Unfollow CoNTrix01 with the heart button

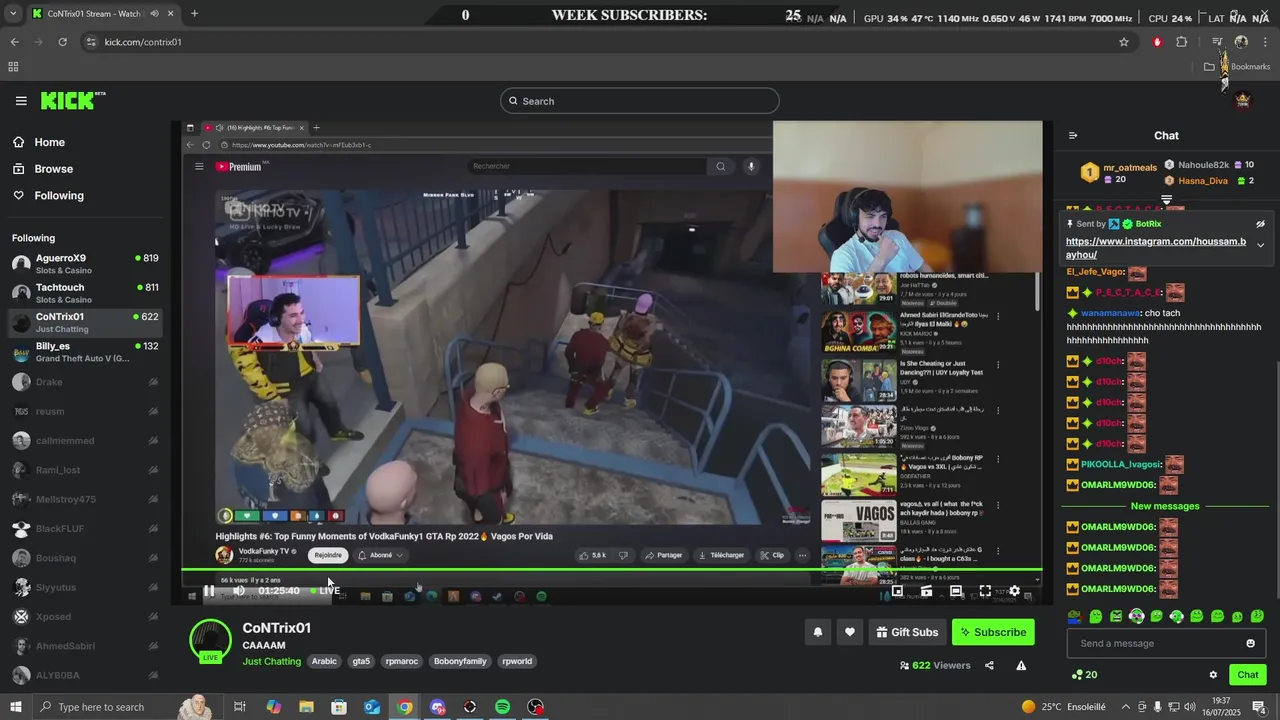(x=850, y=632)
